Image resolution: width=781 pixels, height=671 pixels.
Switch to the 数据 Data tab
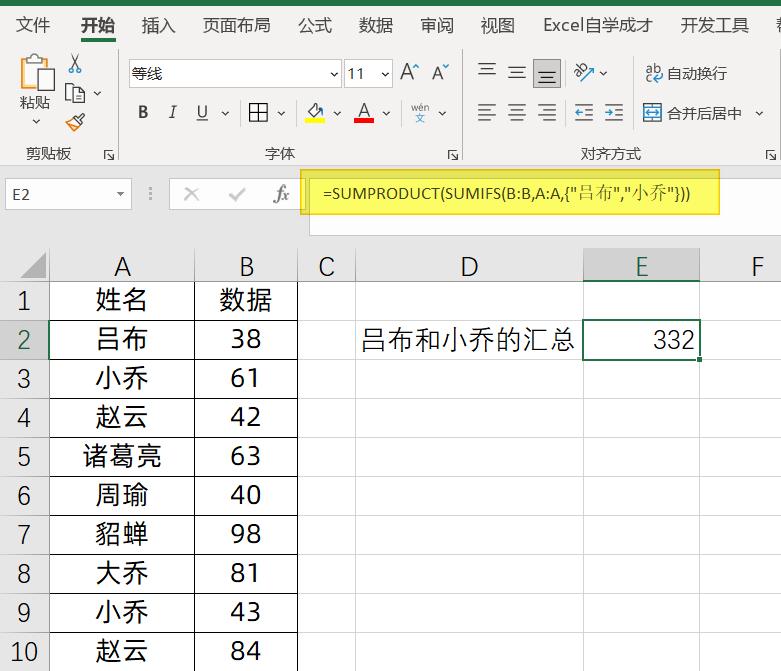(x=376, y=25)
